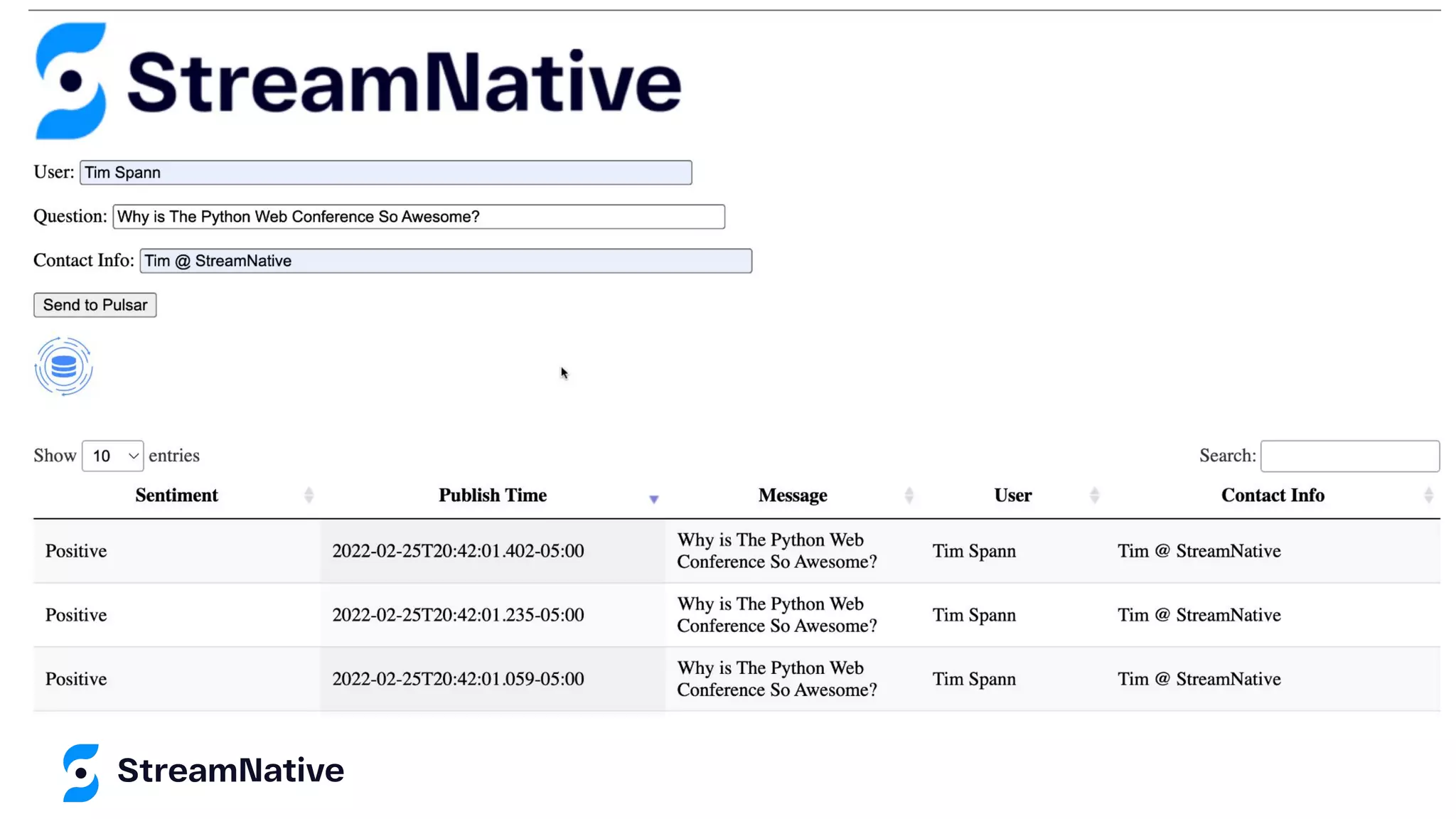The width and height of the screenshot is (1456, 819).
Task: Click Tim @ StreamNative in 01.235 row
Action: [x=1199, y=615]
